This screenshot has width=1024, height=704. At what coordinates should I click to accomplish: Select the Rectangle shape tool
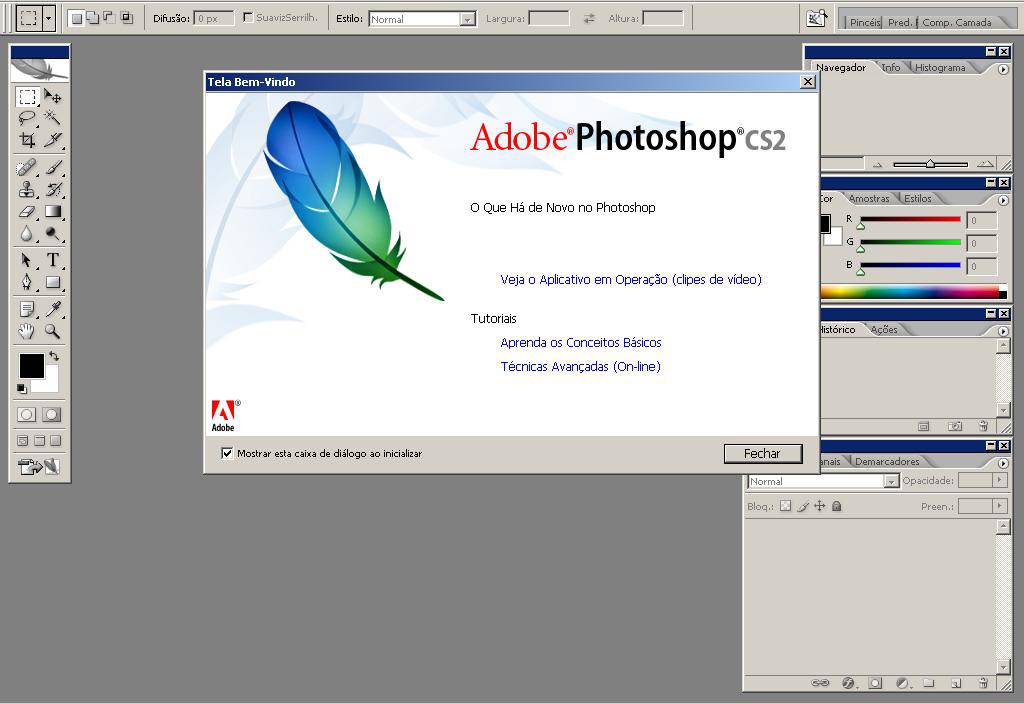pyautogui.click(x=52, y=282)
